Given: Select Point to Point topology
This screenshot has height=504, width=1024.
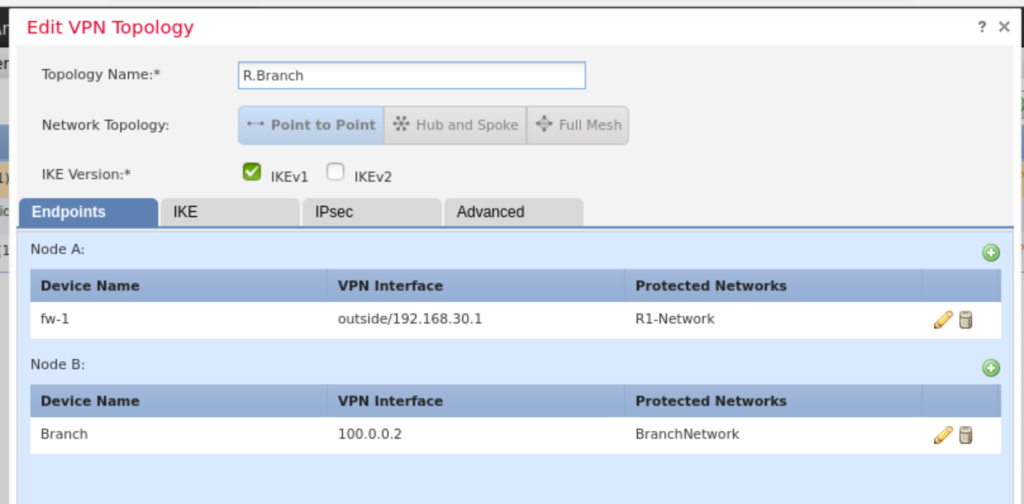Looking at the screenshot, I should pos(311,125).
